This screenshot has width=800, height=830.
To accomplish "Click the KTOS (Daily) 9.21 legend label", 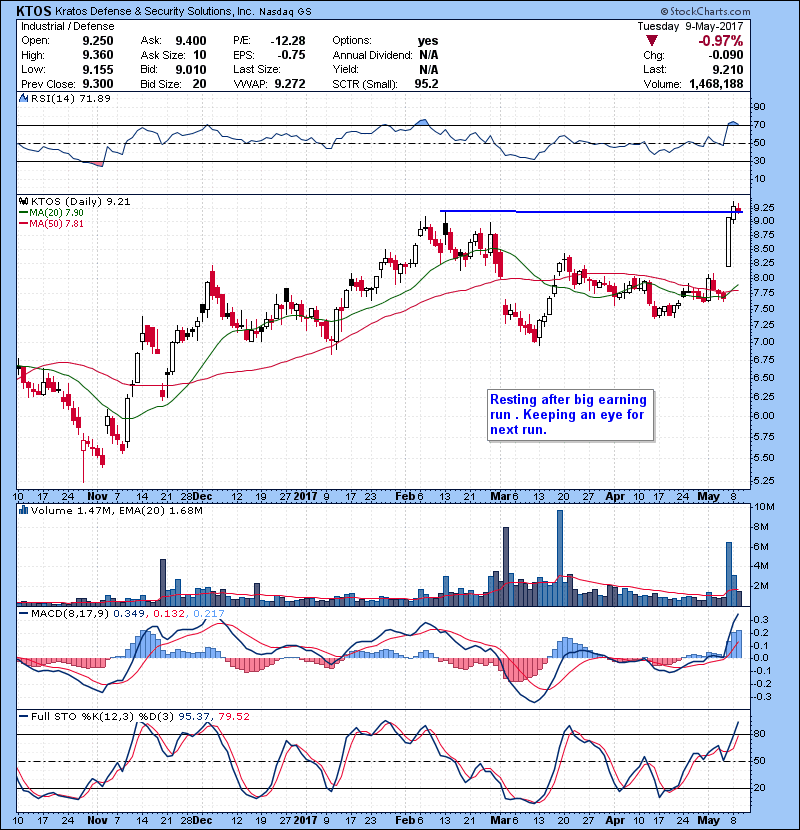I will click(x=80, y=202).
